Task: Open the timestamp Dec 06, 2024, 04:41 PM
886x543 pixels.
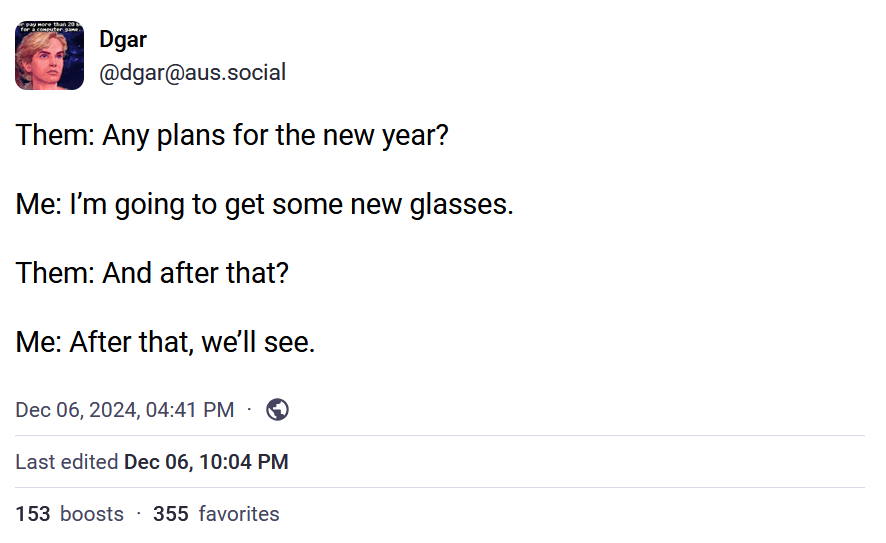Action: 125,410
